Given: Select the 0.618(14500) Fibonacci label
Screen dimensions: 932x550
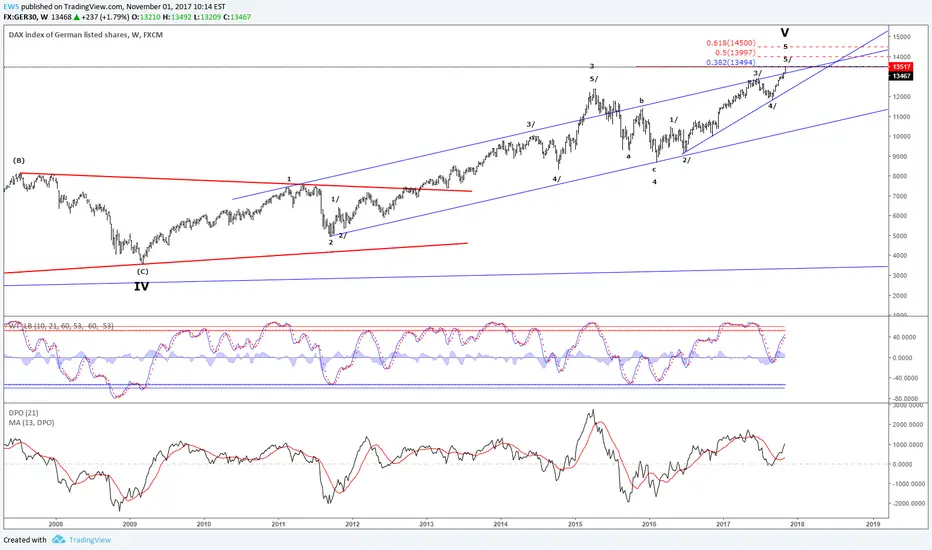Looking at the screenshot, I should point(731,43).
